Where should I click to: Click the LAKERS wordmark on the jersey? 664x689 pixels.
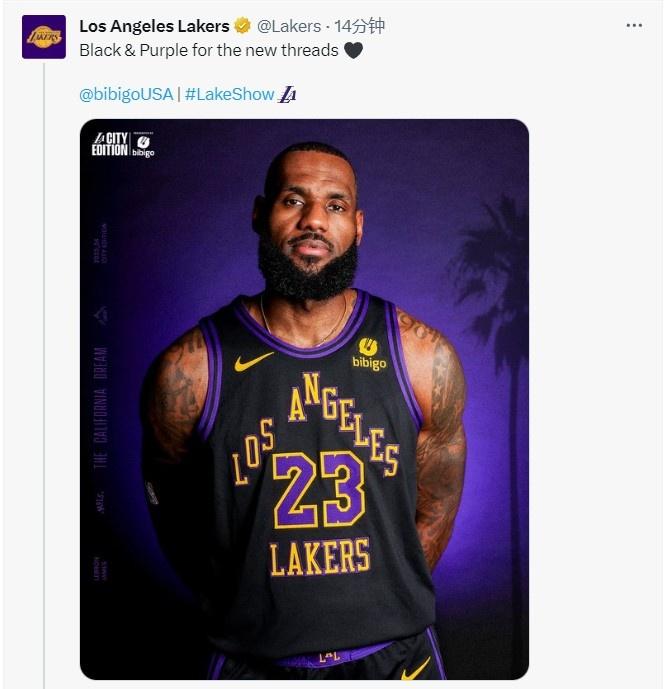point(319,558)
